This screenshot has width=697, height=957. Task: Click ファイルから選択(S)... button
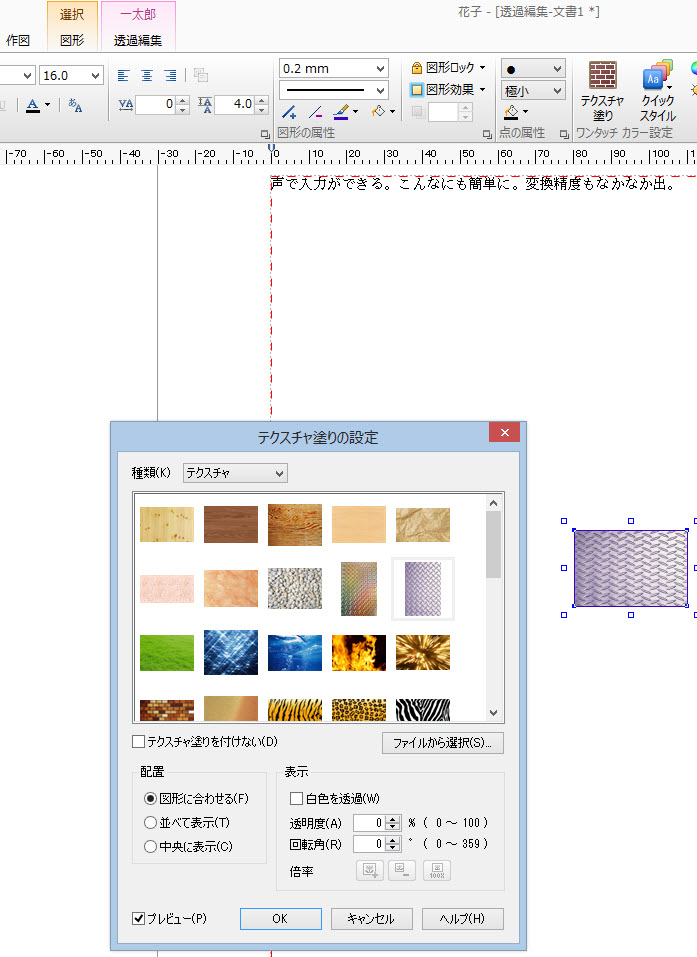pos(443,743)
